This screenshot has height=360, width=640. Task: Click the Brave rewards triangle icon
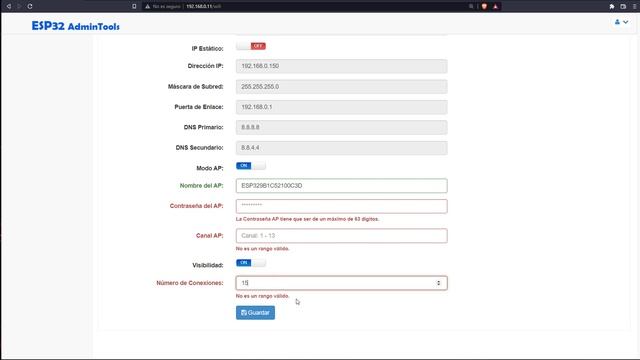coord(496,7)
